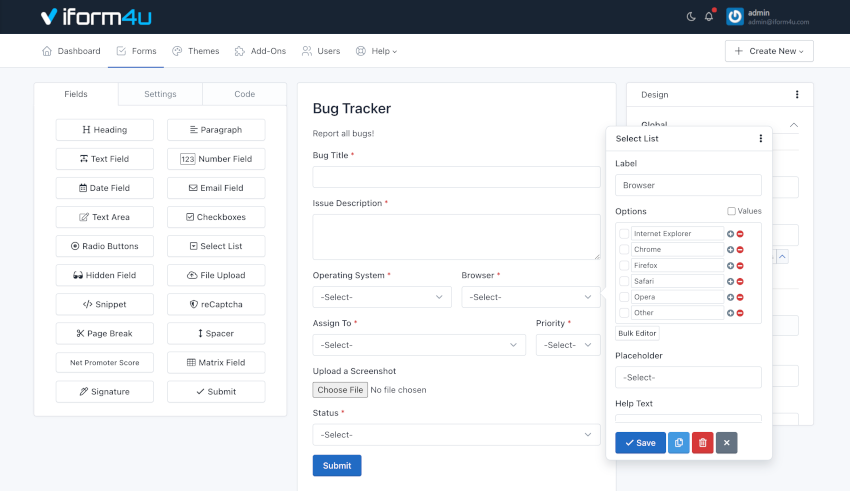Click into the Bug Title input
Image resolution: width=850 pixels, height=491 pixels.
456,177
